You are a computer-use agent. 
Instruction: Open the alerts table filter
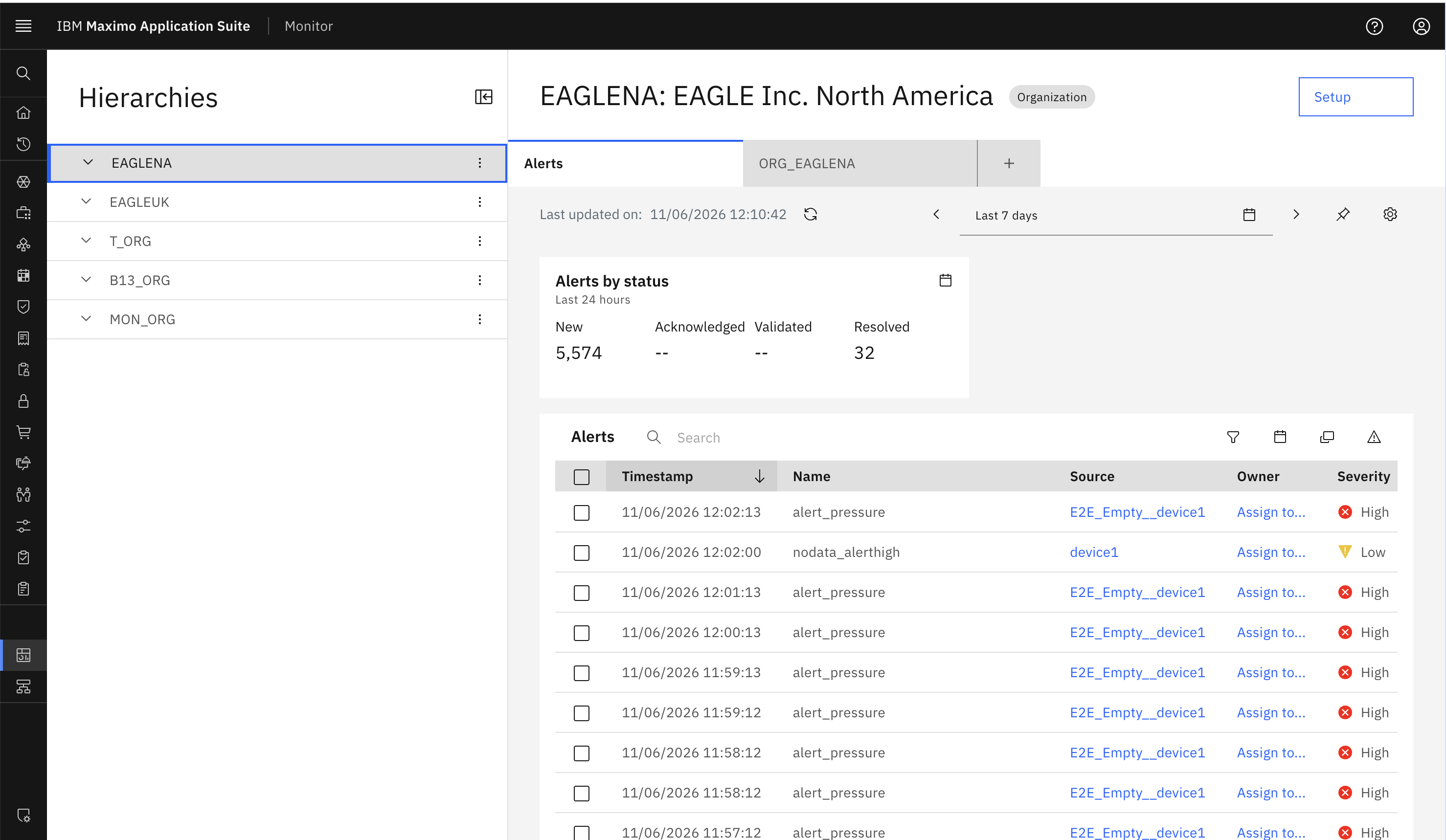pos(1233,438)
